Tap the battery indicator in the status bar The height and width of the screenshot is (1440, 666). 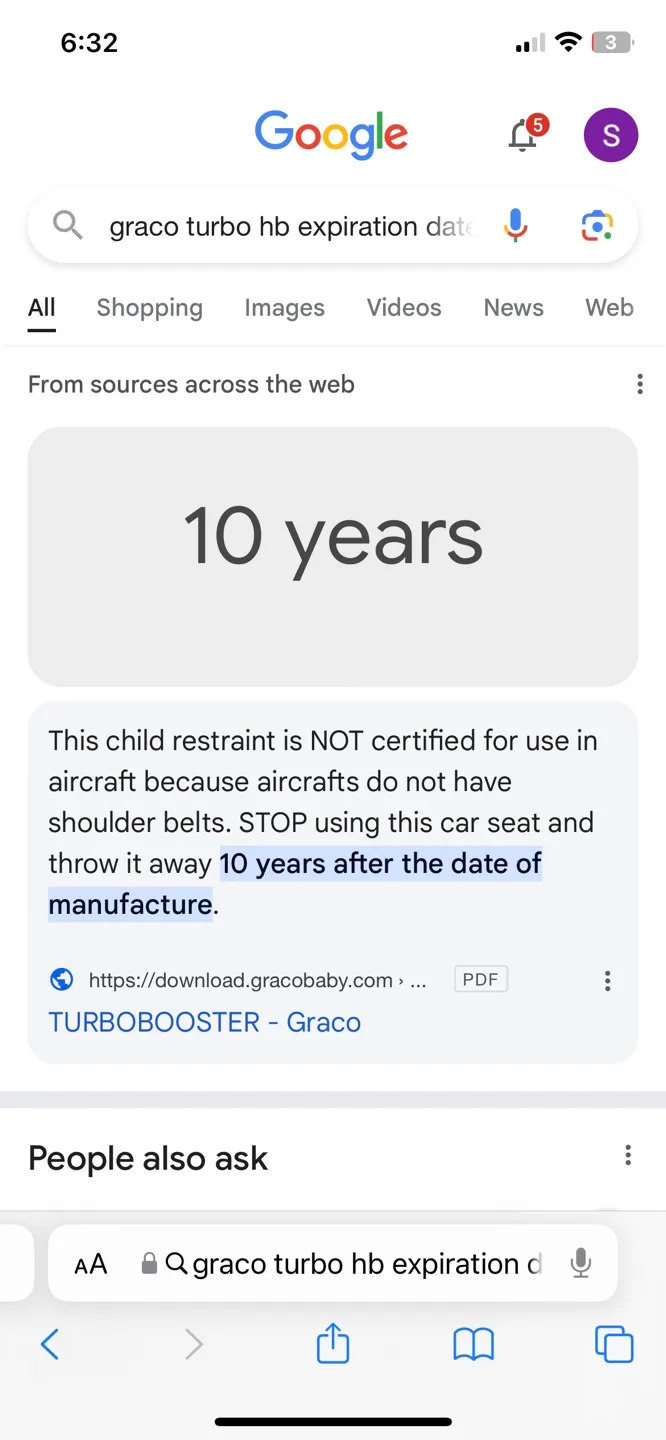pos(612,42)
